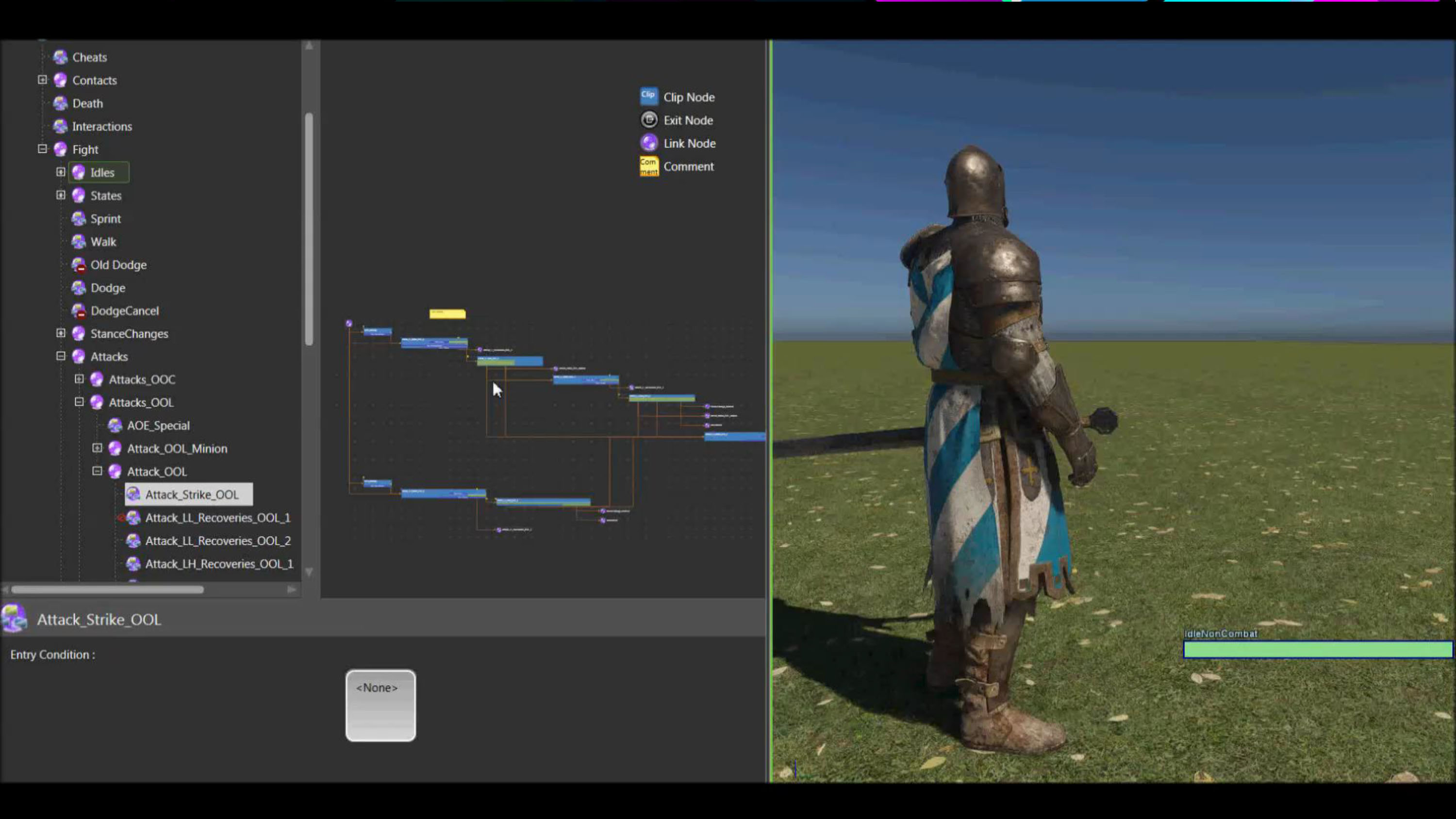
Task: Select Attack_LL_Recoveries_OOL_2 in tree
Action: pos(217,541)
